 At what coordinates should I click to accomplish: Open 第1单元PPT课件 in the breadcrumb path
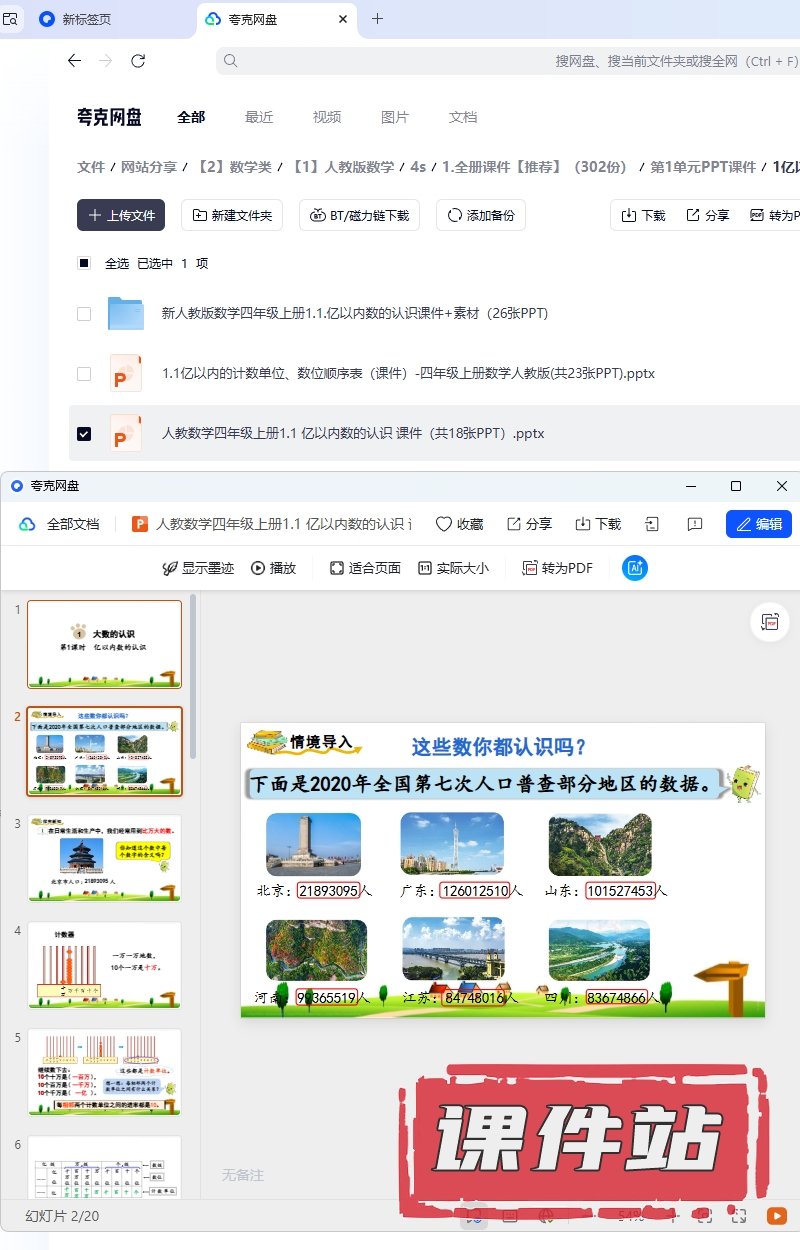703,167
